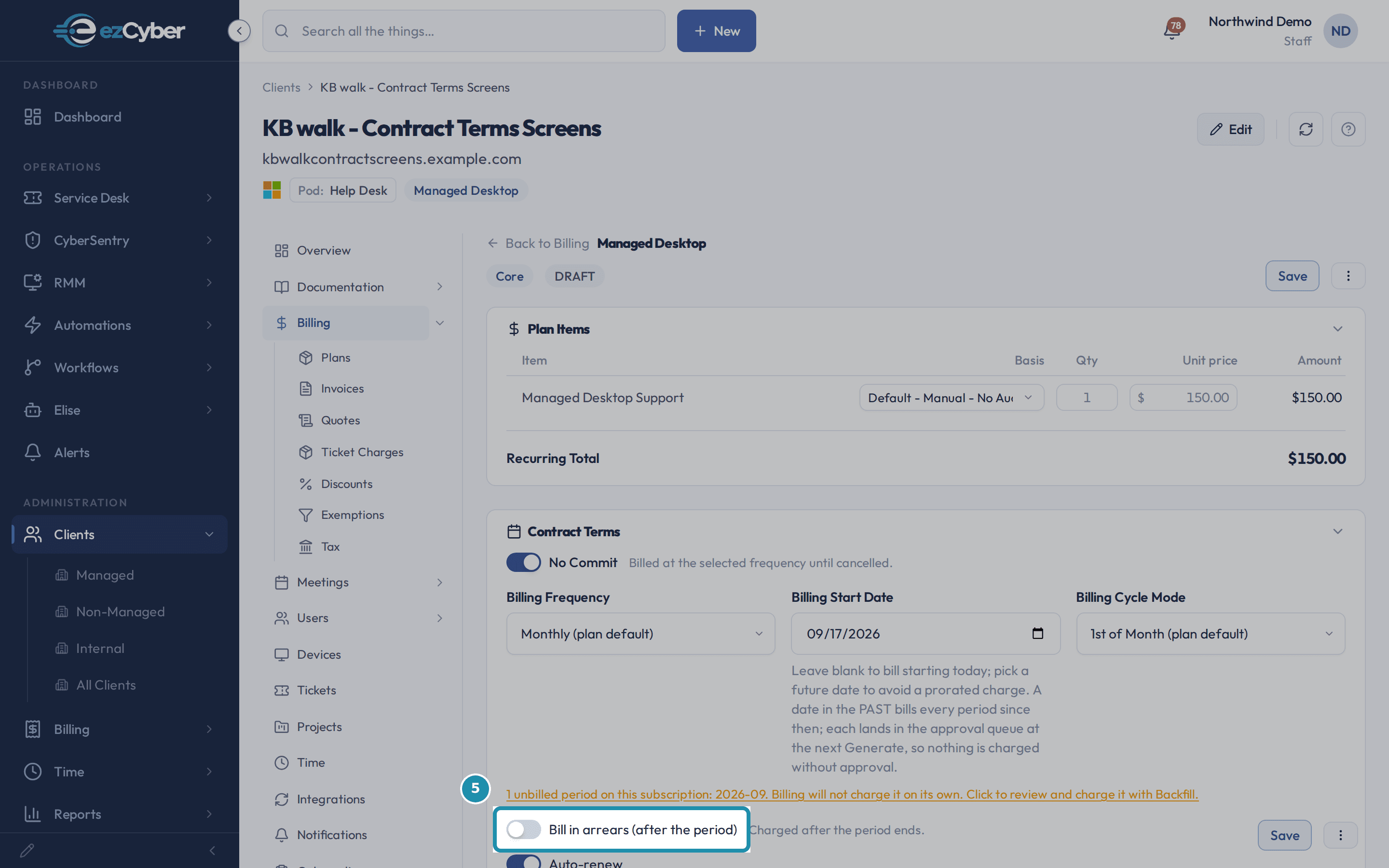Open more options beside bottom Save
Screen dimensions: 1389x868
click(x=1341, y=835)
